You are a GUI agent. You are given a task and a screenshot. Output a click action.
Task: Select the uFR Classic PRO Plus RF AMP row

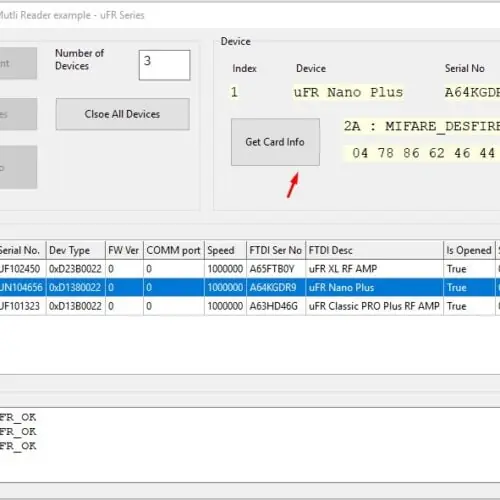point(250,306)
